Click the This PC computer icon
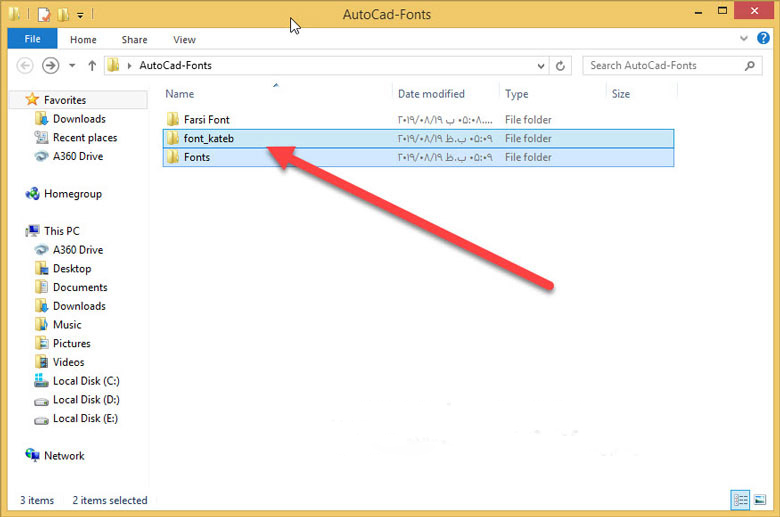 coord(32,231)
